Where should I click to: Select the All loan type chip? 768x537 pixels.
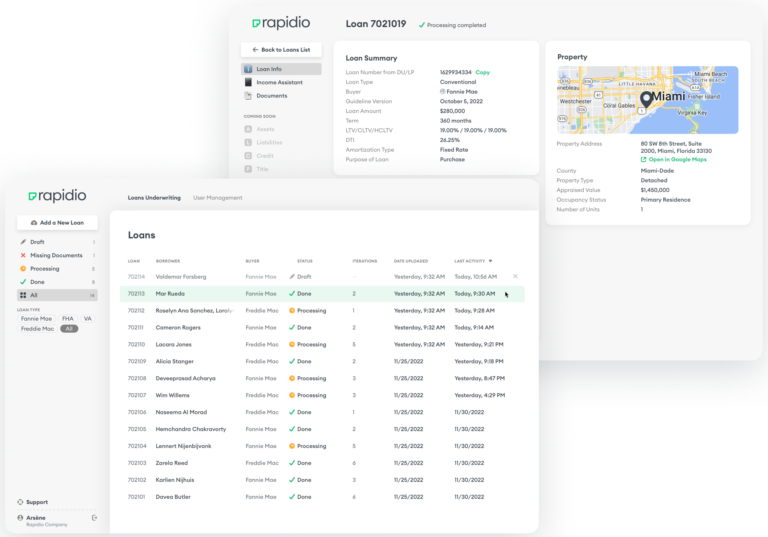tap(69, 329)
